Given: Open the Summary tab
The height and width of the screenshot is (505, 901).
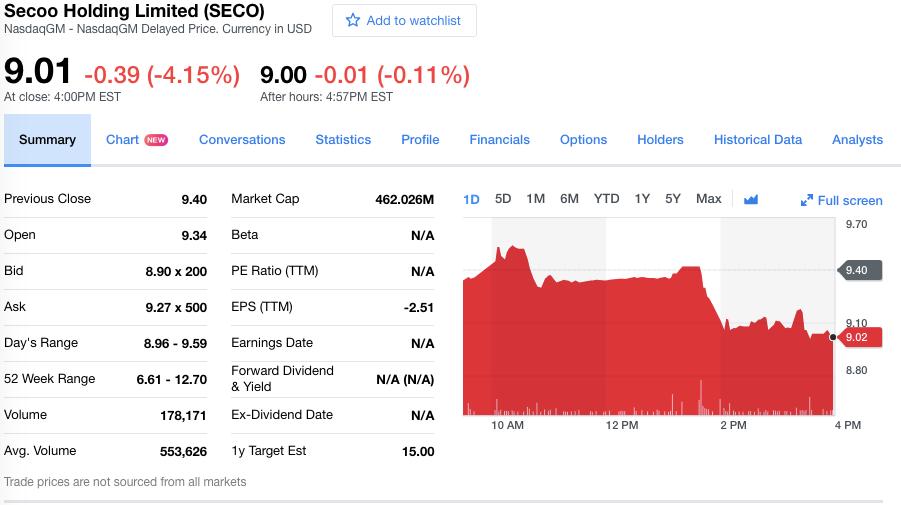Looking at the screenshot, I should [47, 140].
